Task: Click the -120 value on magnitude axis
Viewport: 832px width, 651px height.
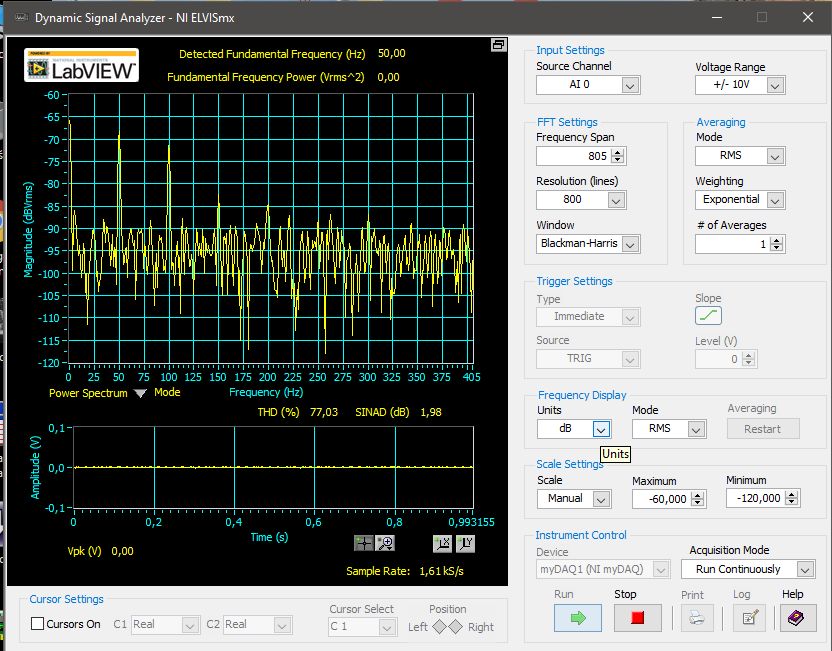Action: [49, 363]
